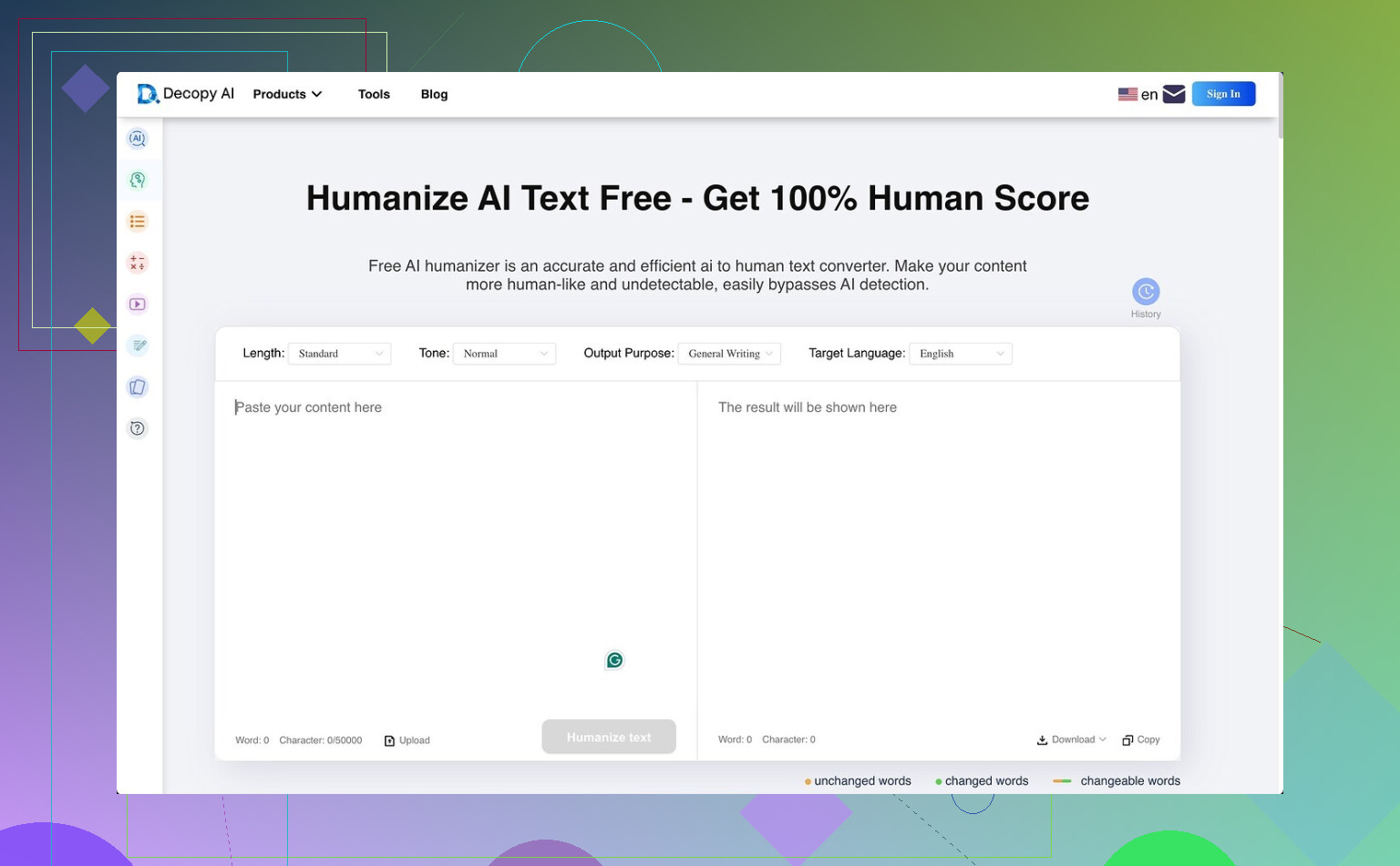Select the green head humanizer sidebar icon

[x=138, y=180]
